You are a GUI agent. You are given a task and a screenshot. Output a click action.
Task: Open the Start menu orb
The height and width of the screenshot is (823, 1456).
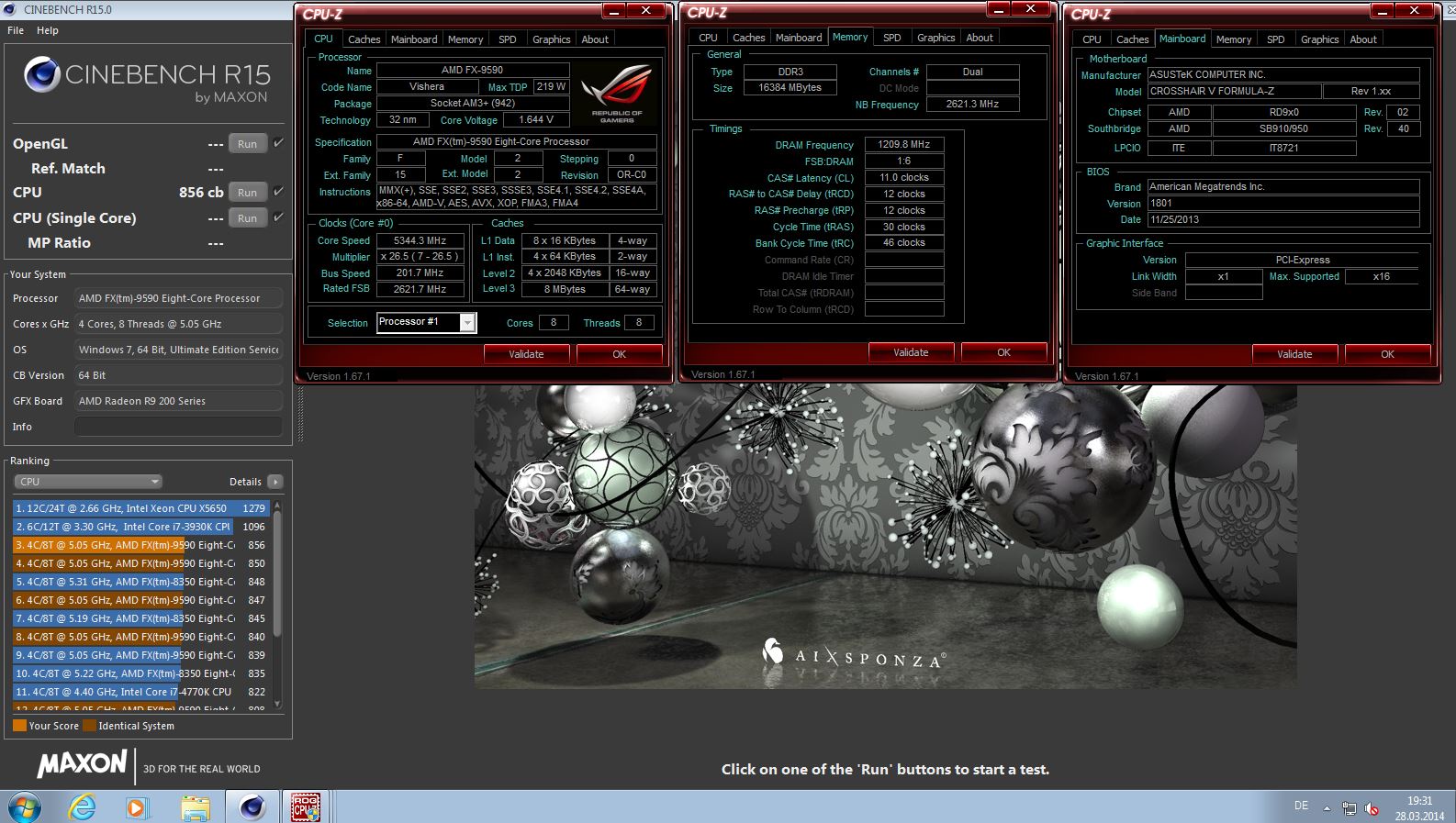pyautogui.click(x=24, y=807)
